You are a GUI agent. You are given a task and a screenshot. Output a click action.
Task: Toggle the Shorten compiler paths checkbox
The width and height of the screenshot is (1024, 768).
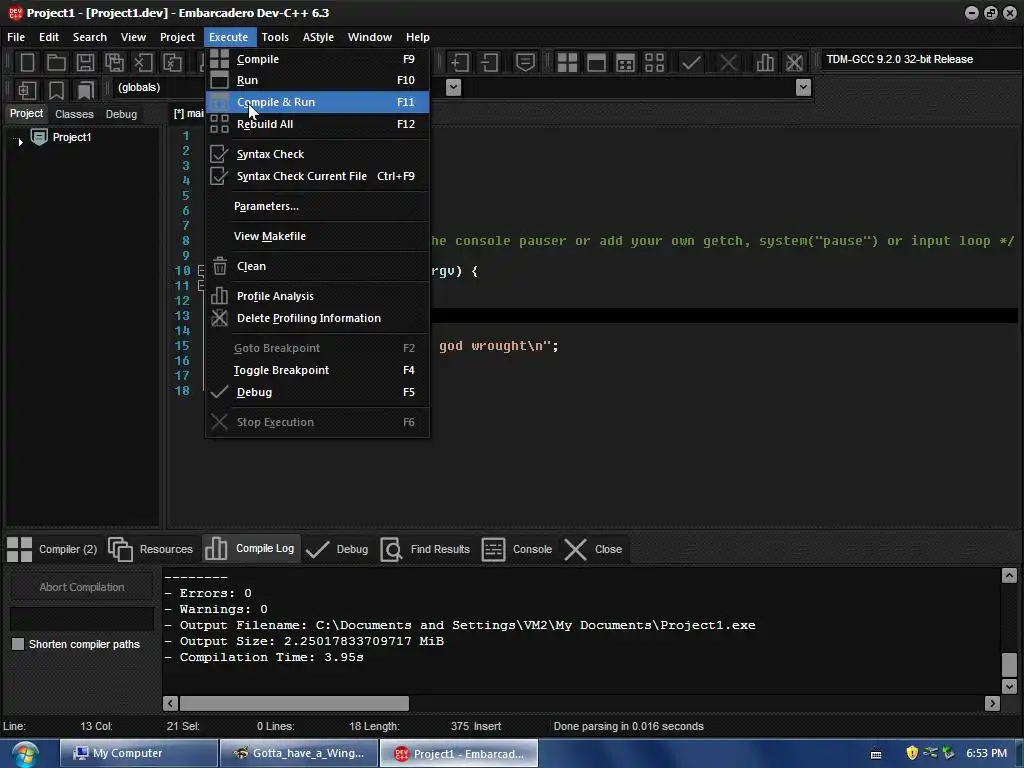18,645
